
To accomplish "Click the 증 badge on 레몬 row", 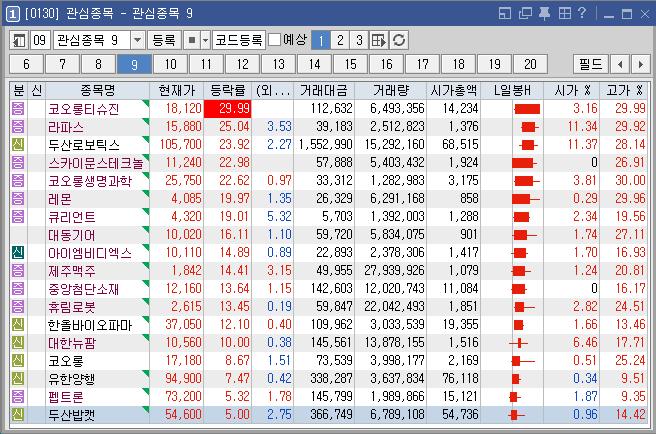I will click(18, 198).
